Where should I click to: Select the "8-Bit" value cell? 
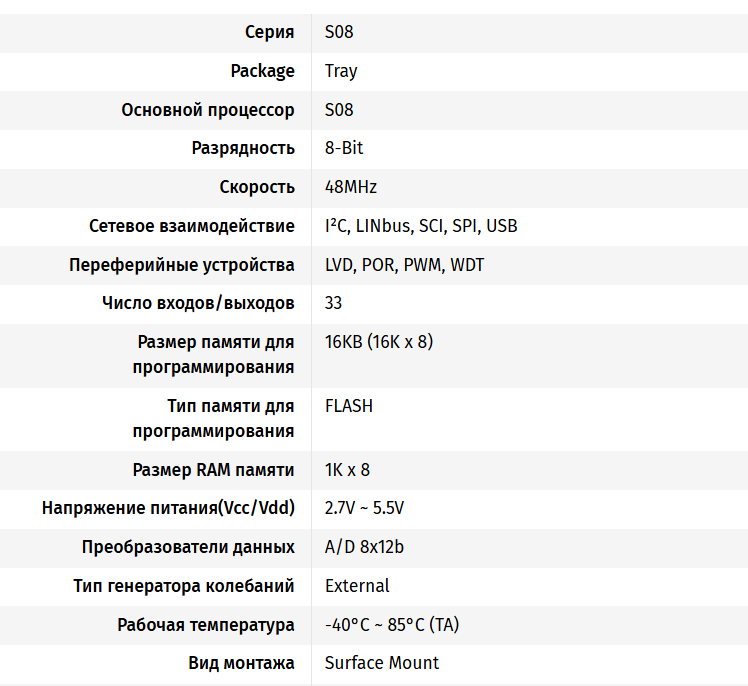pyautogui.click(x=344, y=148)
